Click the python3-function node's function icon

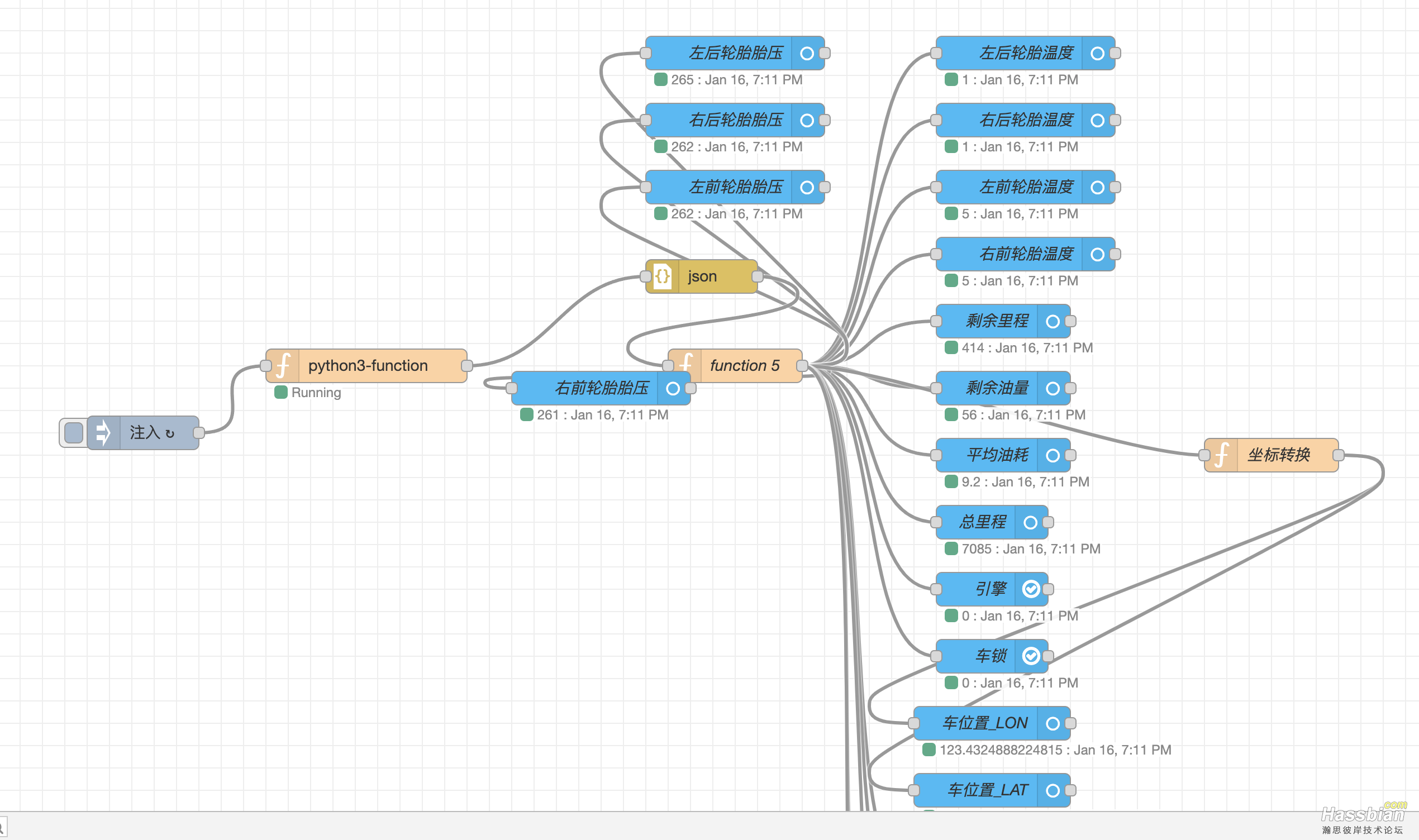pyautogui.click(x=283, y=366)
